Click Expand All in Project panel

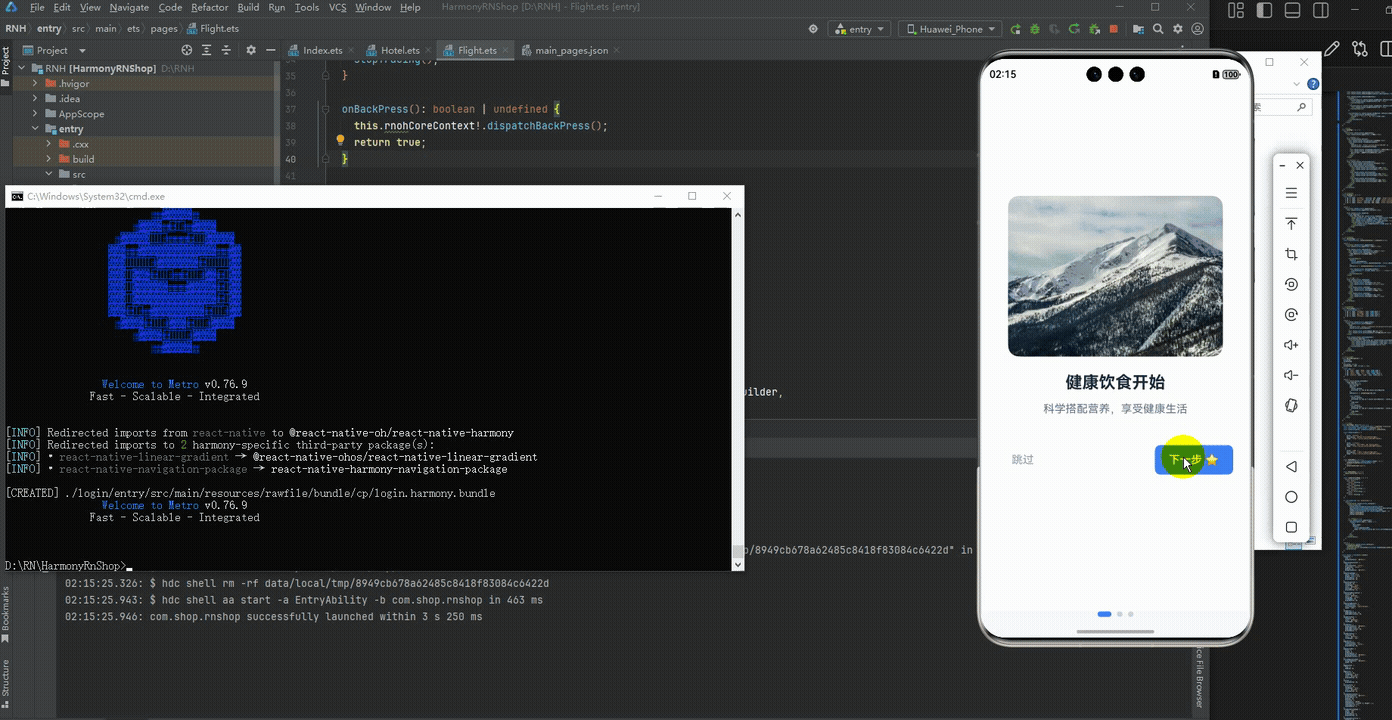(x=207, y=50)
